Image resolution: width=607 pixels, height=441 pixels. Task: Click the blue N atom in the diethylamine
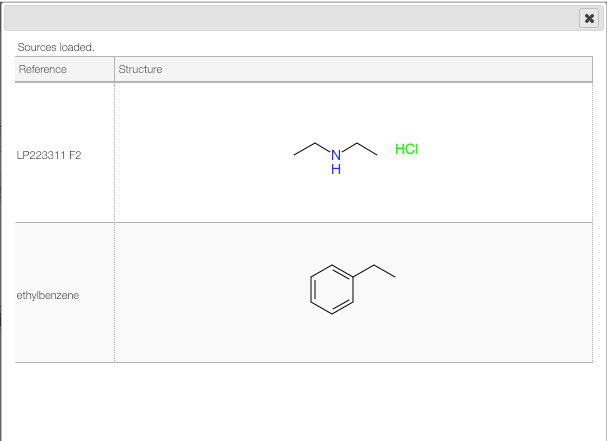336,155
